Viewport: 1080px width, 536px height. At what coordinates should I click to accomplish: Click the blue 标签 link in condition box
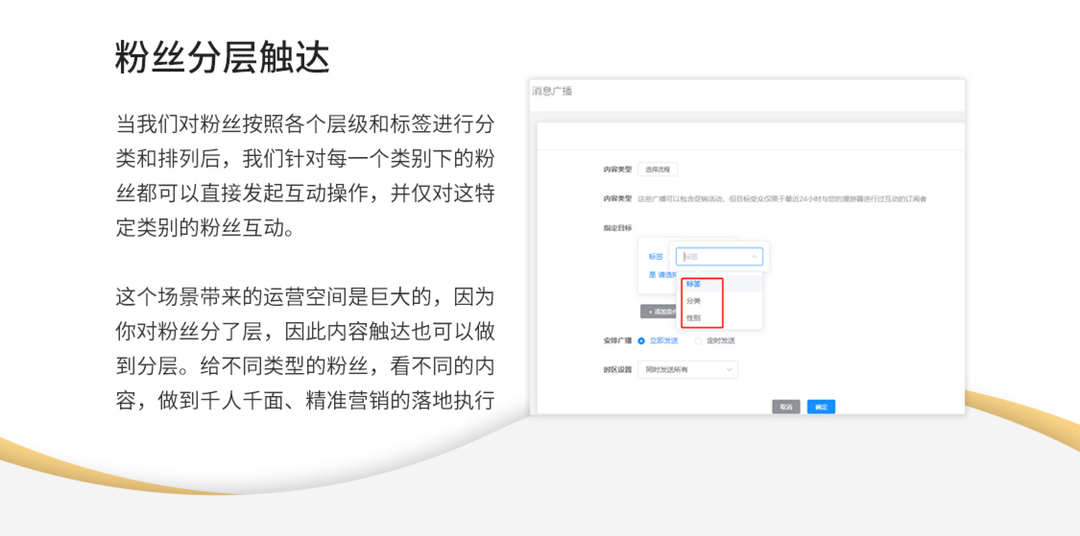(656, 256)
